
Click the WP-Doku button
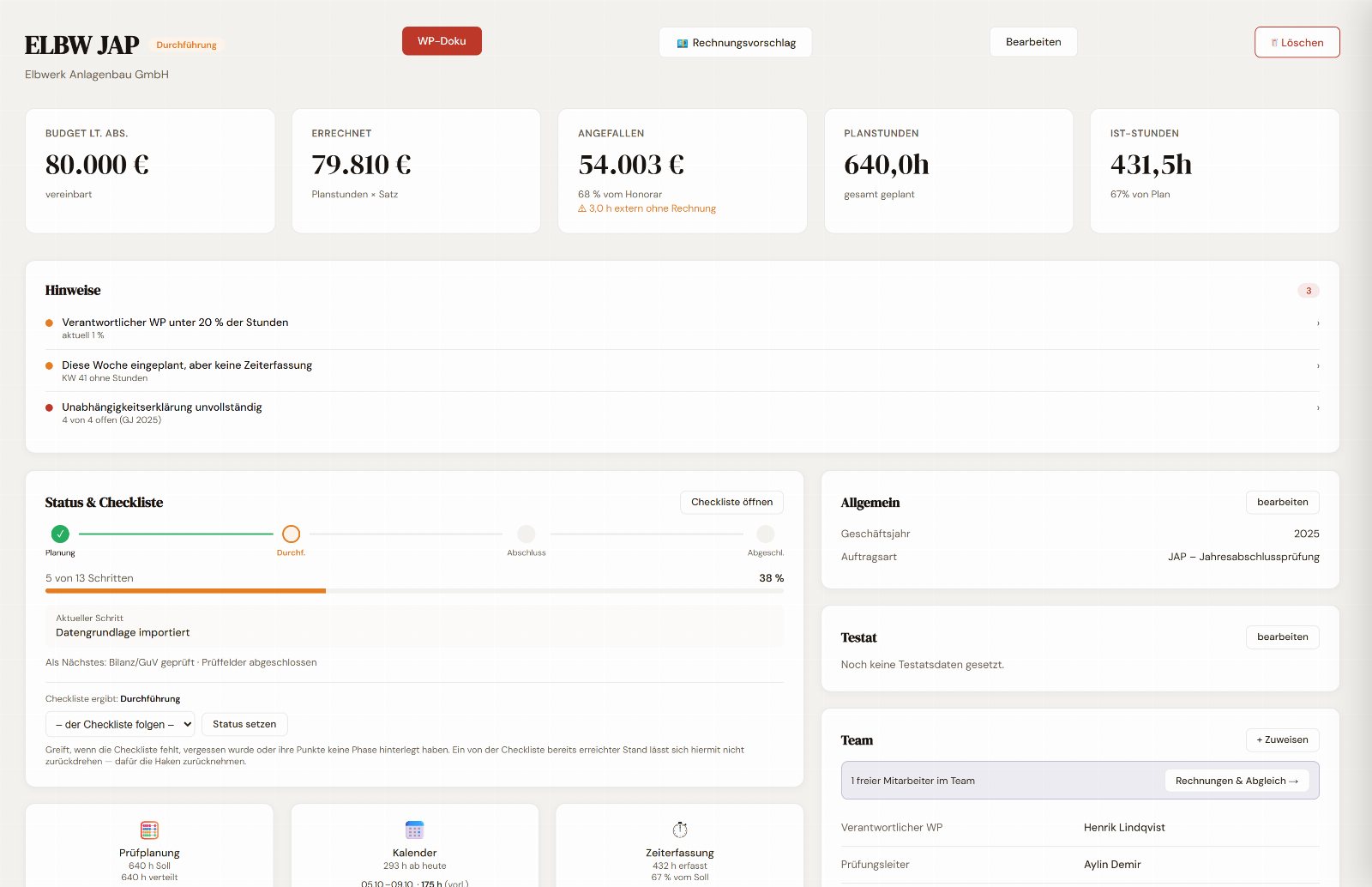point(442,41)
